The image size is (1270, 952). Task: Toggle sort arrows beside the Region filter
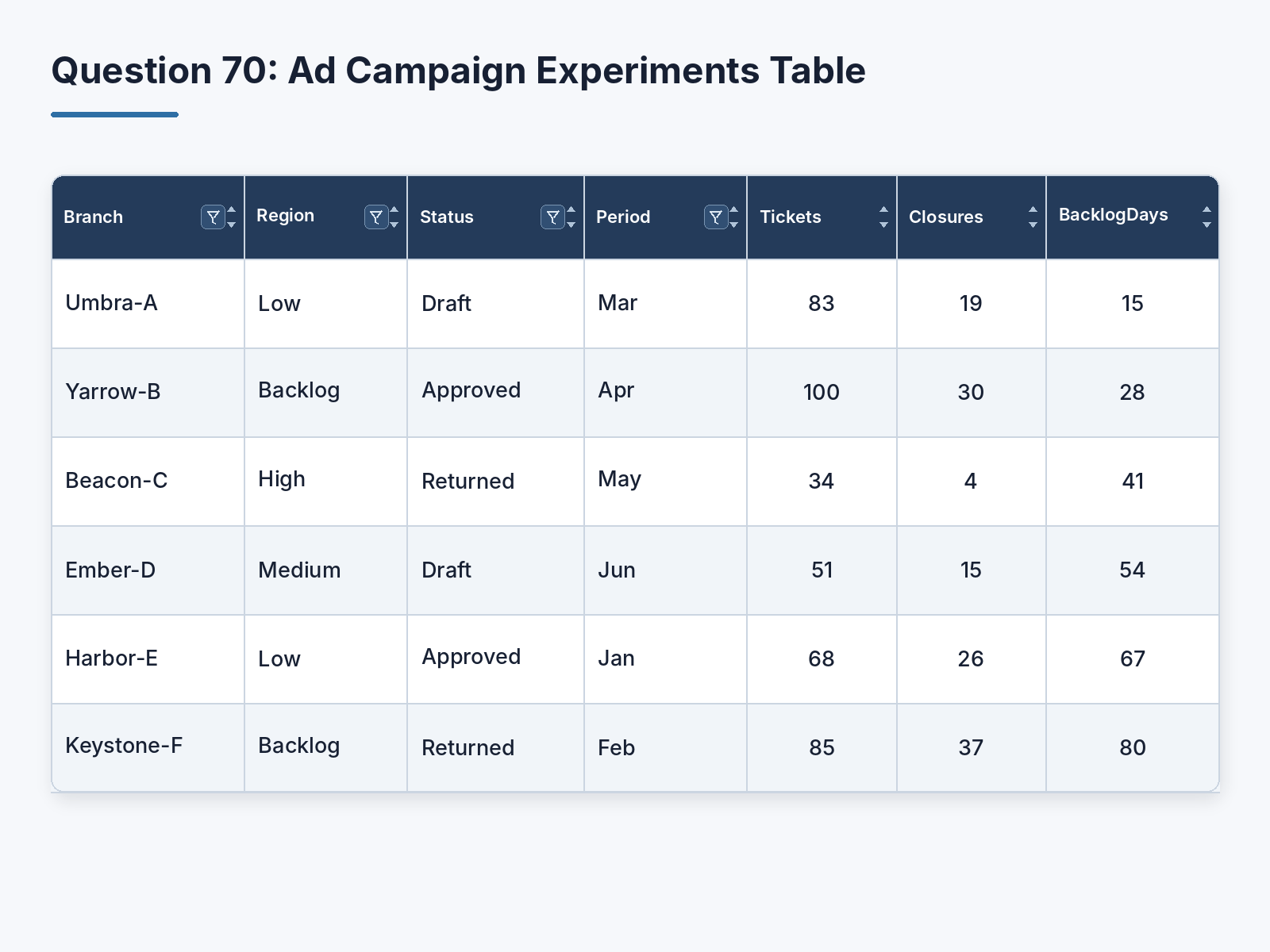pos(394,217)
